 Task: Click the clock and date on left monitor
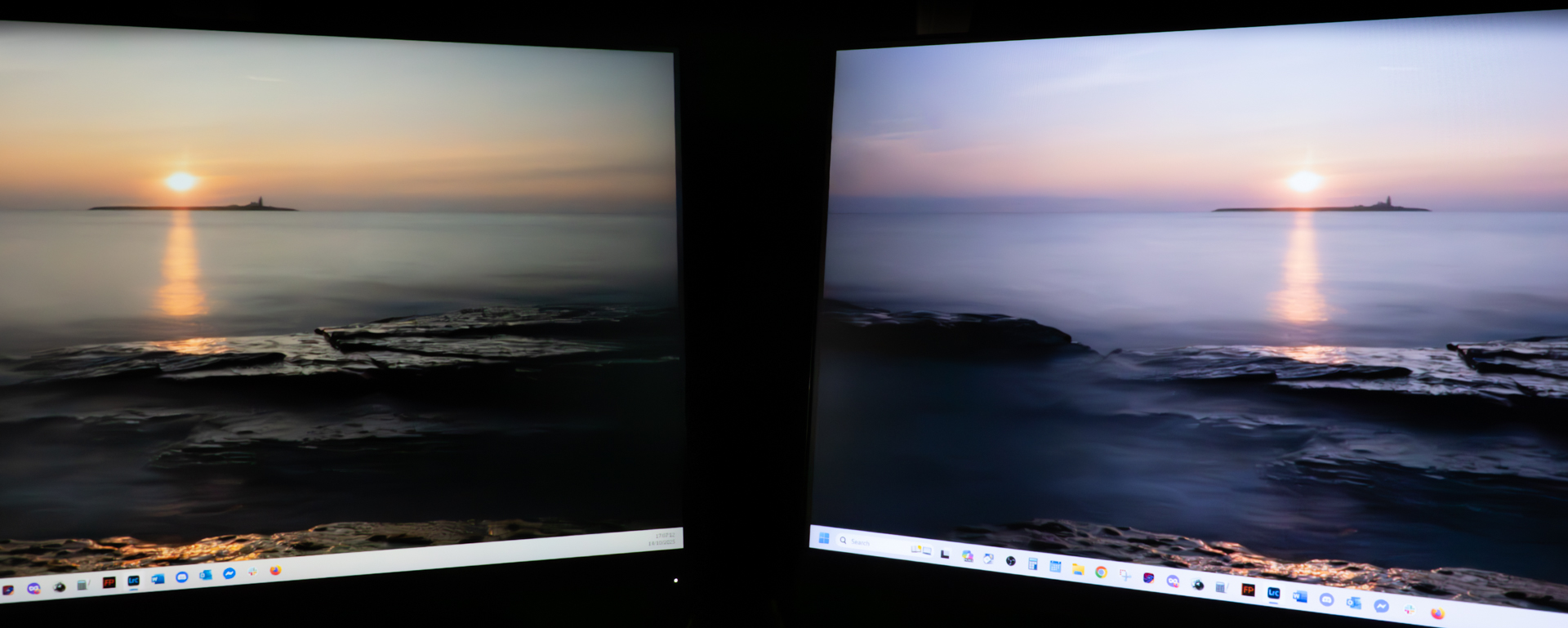click(x=663, y=539)
